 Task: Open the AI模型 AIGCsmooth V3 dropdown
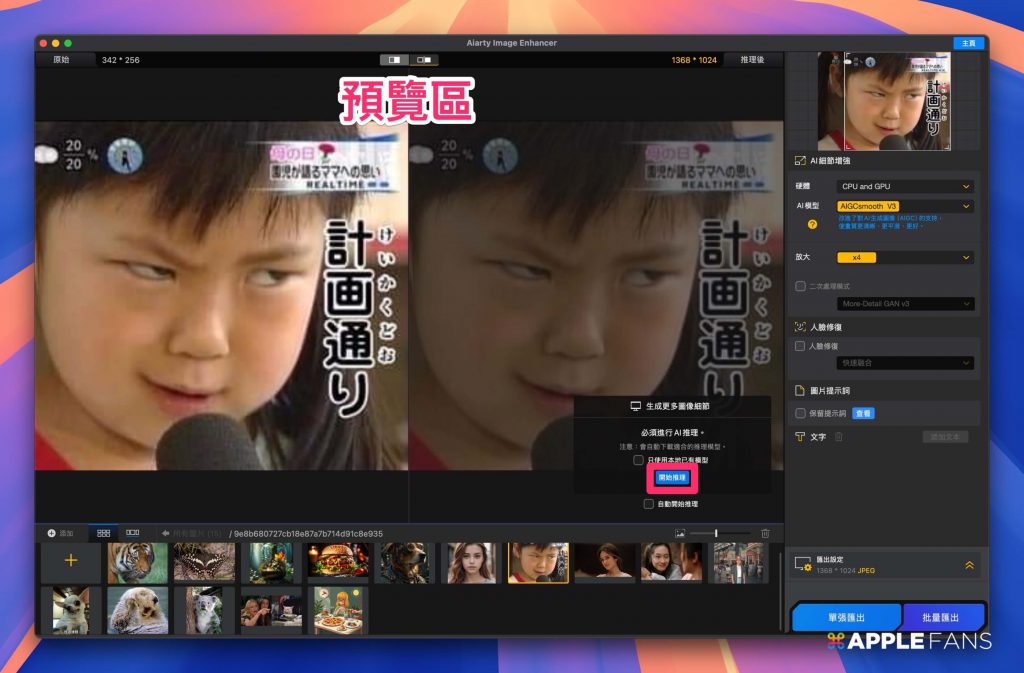905,206
